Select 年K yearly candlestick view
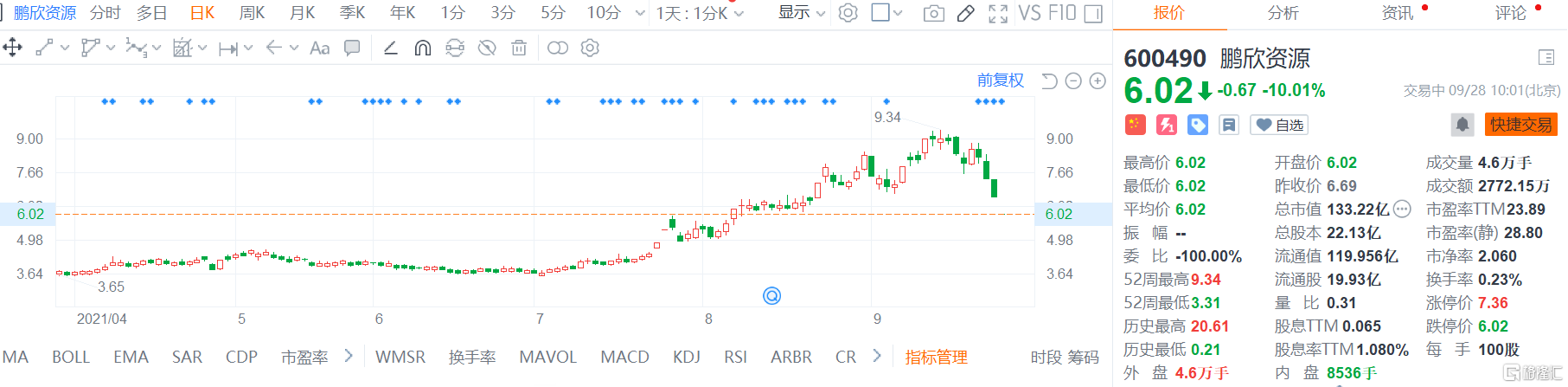The image size is (1568, 387). (402, 13)
